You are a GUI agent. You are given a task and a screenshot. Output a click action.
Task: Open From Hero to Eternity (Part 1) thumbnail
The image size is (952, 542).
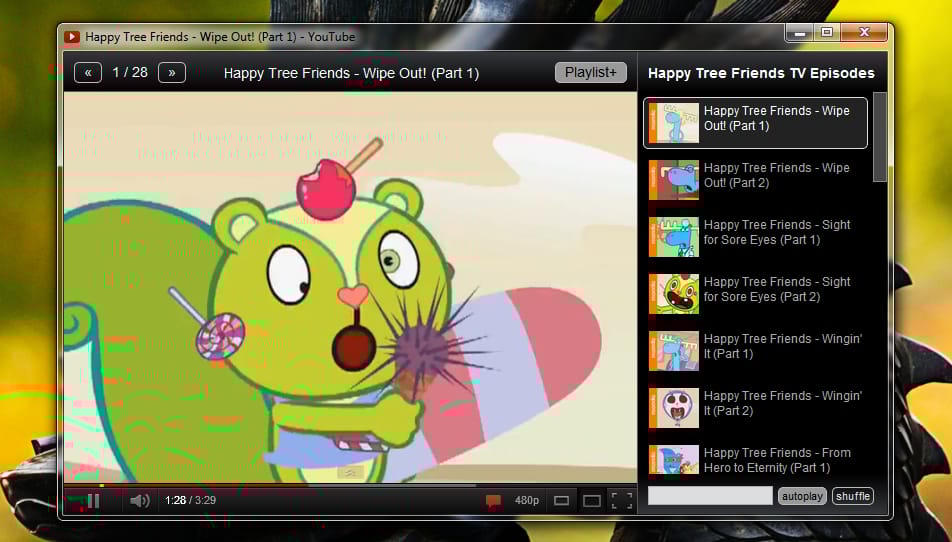[674, 460]
